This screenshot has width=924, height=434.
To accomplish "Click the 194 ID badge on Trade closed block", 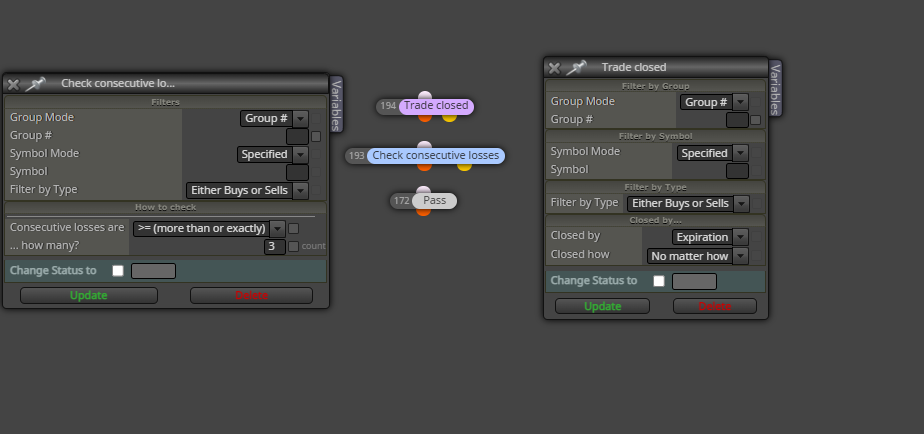I will click(x=388, y=106).
